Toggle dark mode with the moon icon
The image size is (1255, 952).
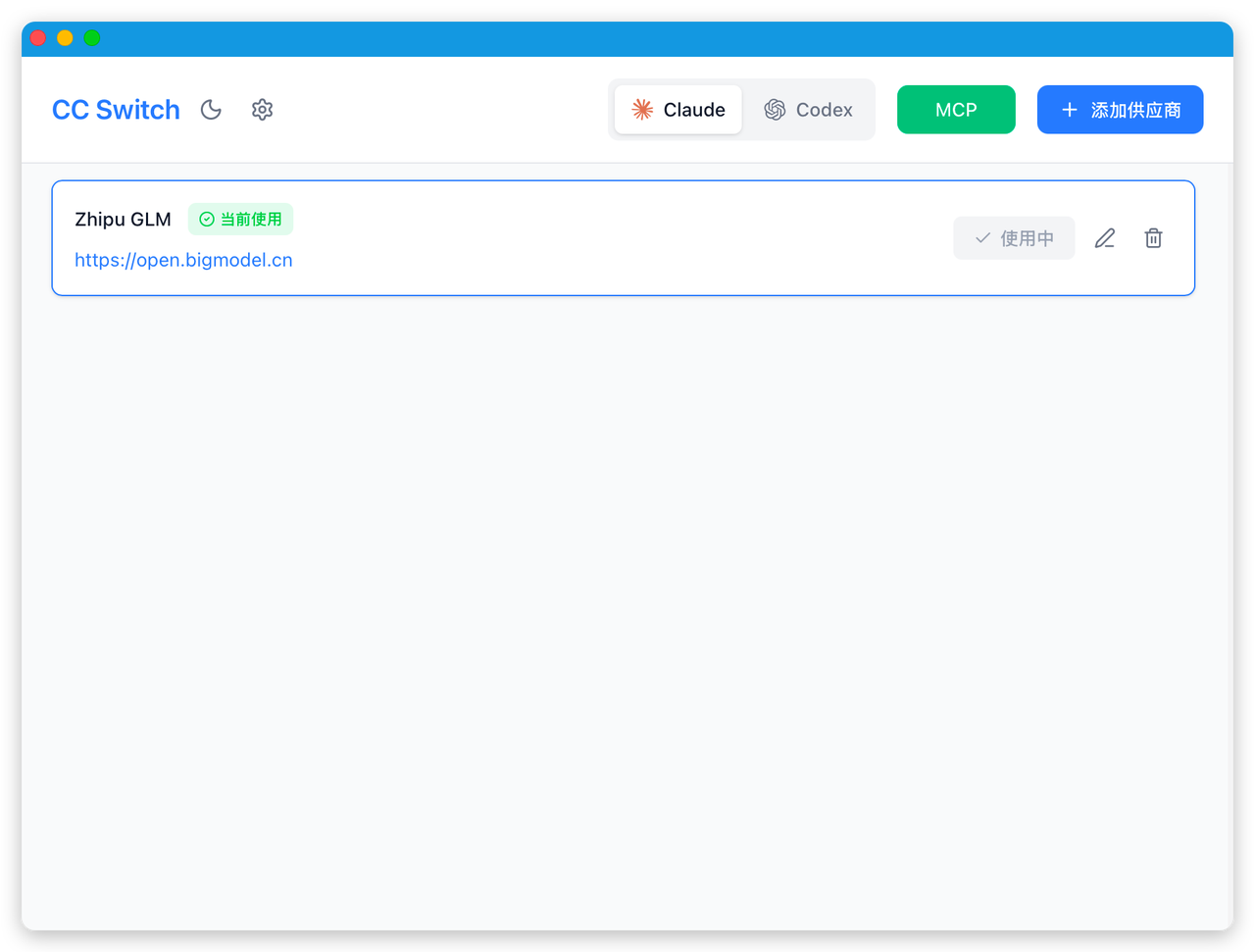tap(211, 110)
